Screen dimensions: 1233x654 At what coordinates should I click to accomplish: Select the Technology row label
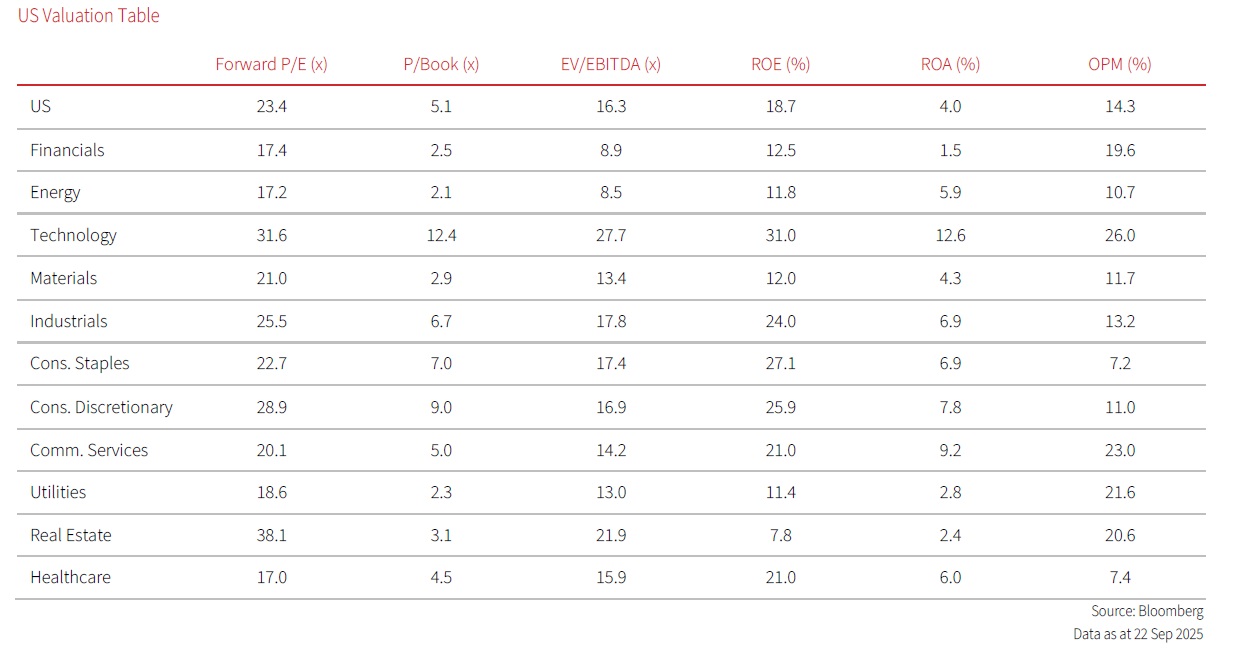(73, 235)
